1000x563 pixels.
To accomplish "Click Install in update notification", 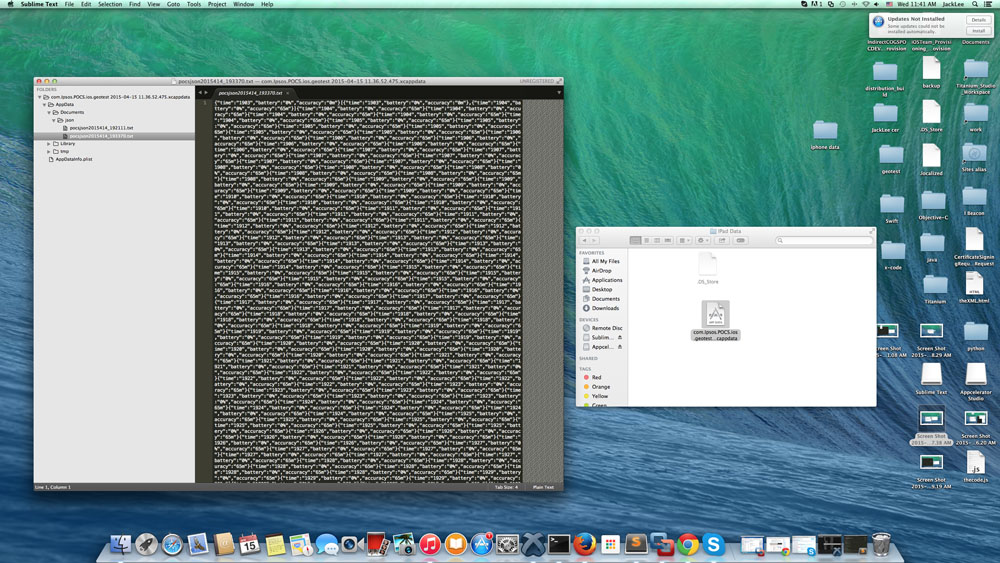I will pyautogui.click(x=978, y=31).
